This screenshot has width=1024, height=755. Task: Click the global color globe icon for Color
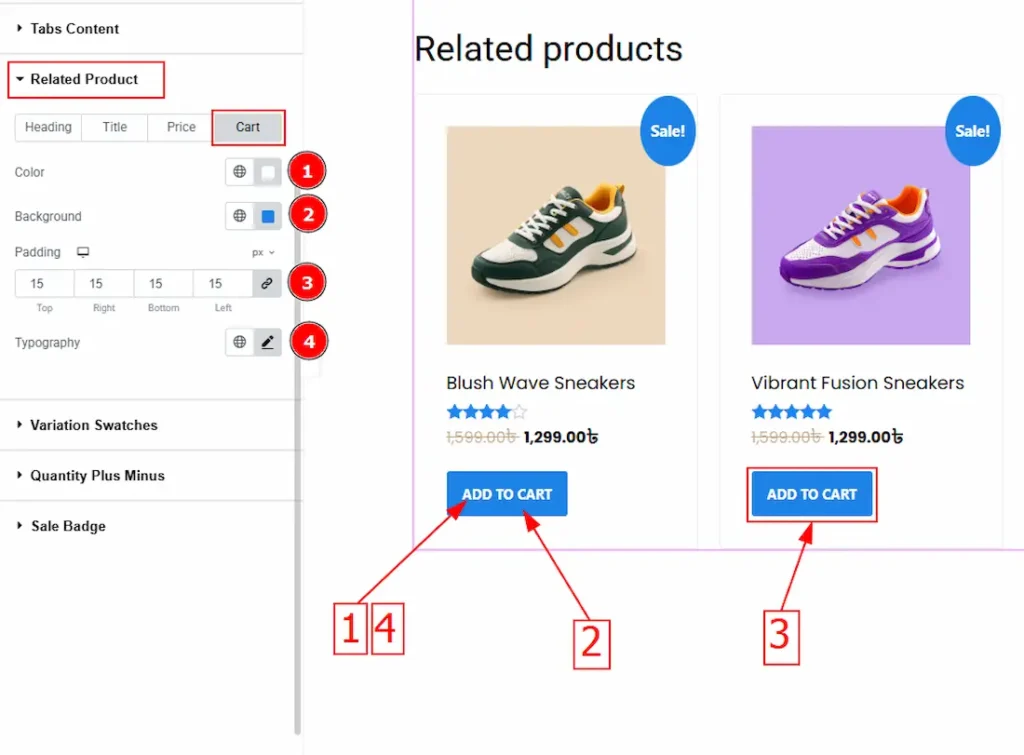[240, 172]
